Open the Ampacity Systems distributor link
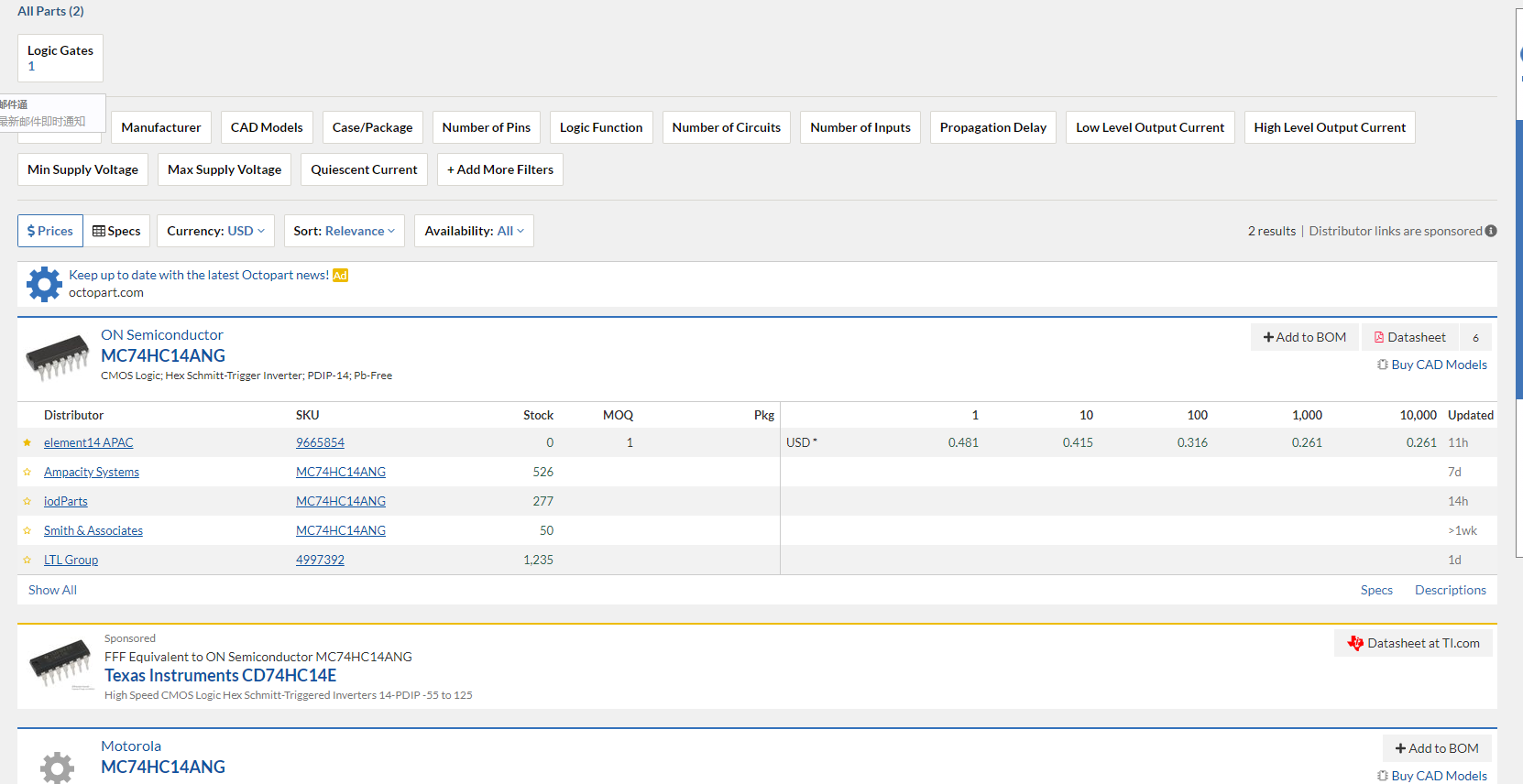 92,472
